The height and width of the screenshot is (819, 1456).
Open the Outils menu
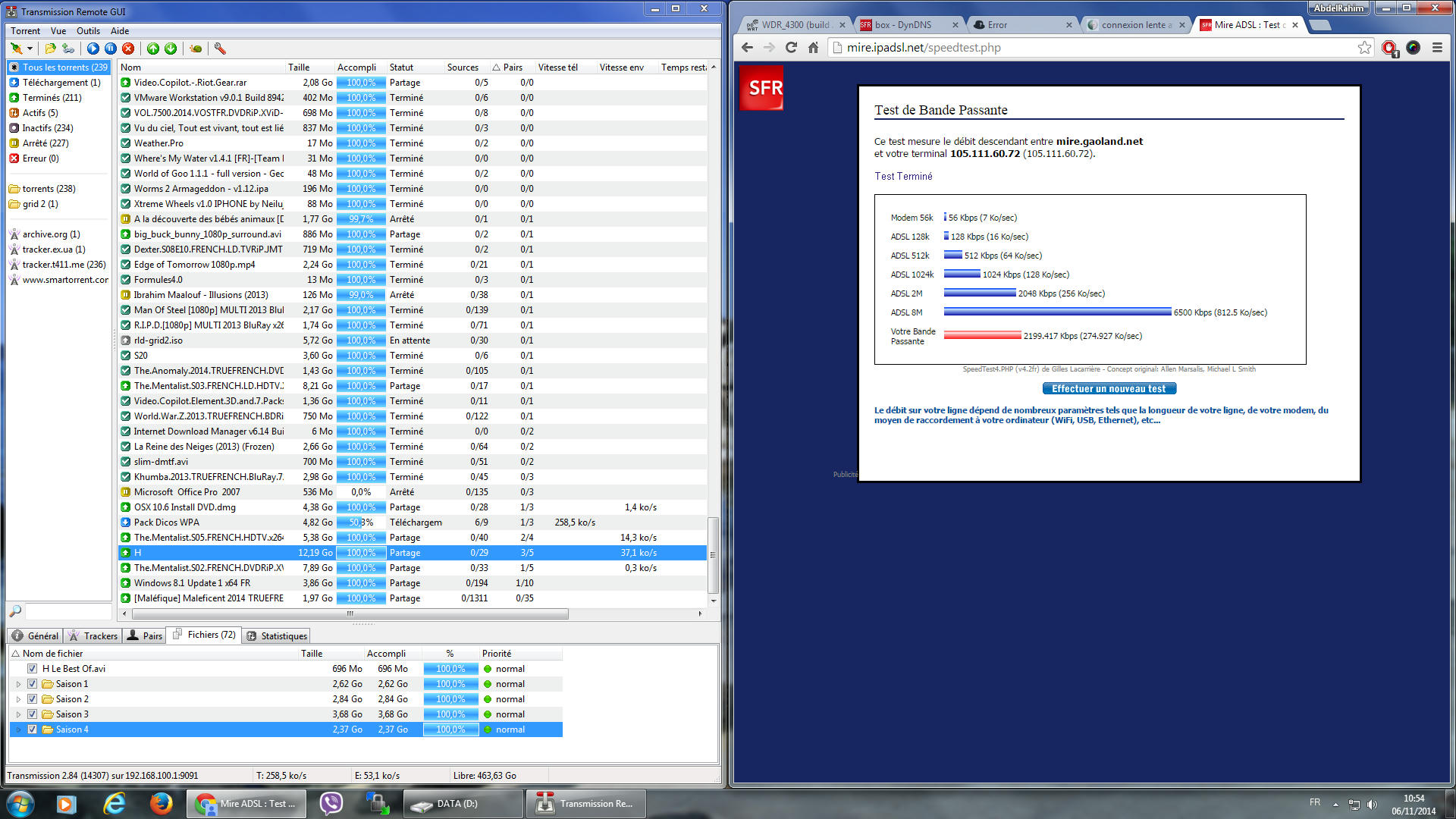(88, 31)
